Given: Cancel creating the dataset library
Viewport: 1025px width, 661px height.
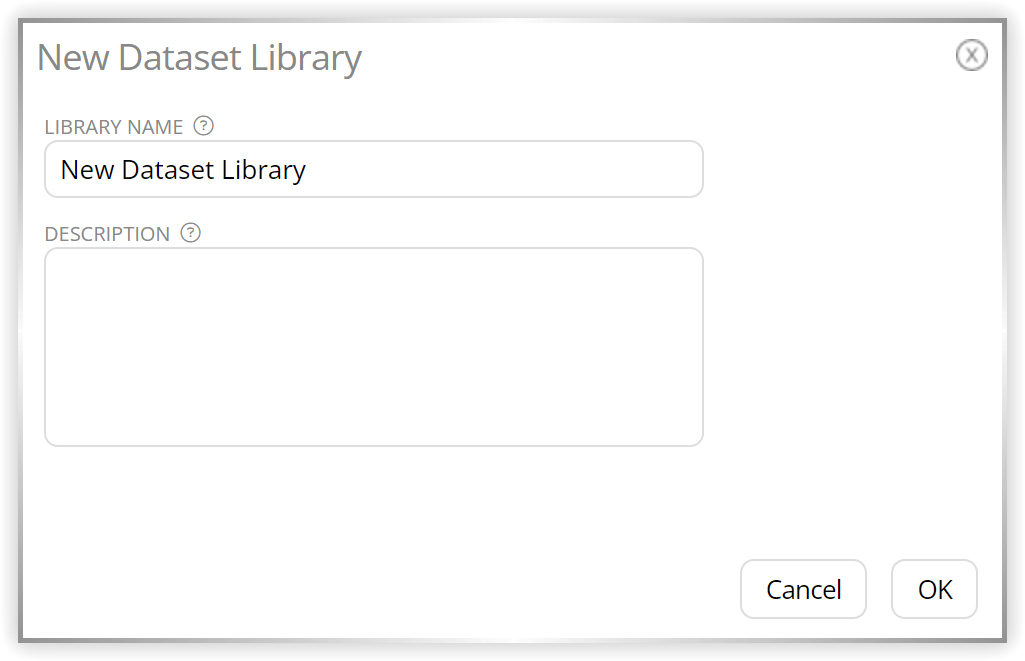Looking at the screenshot, I should pyautogui.click(x=803, y=589).
